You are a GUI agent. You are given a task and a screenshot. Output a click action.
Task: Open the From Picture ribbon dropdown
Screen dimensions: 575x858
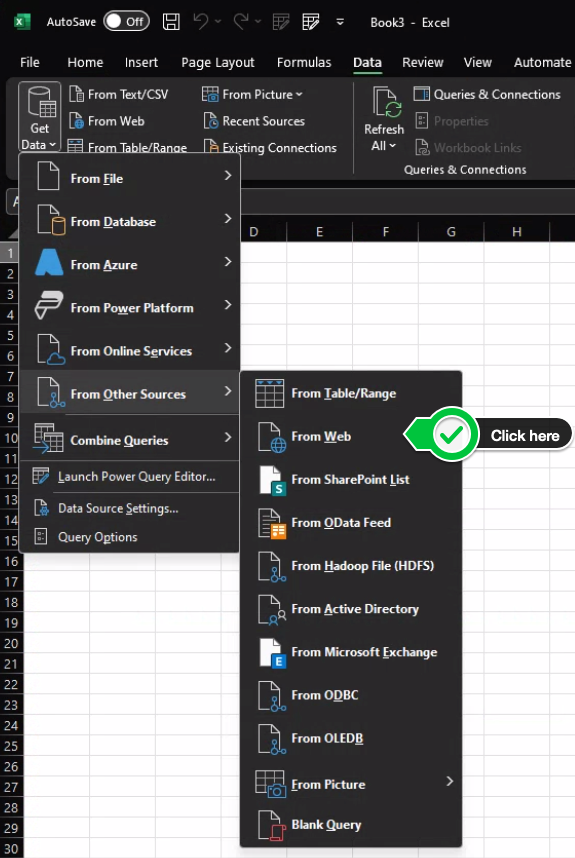[252, 94]
